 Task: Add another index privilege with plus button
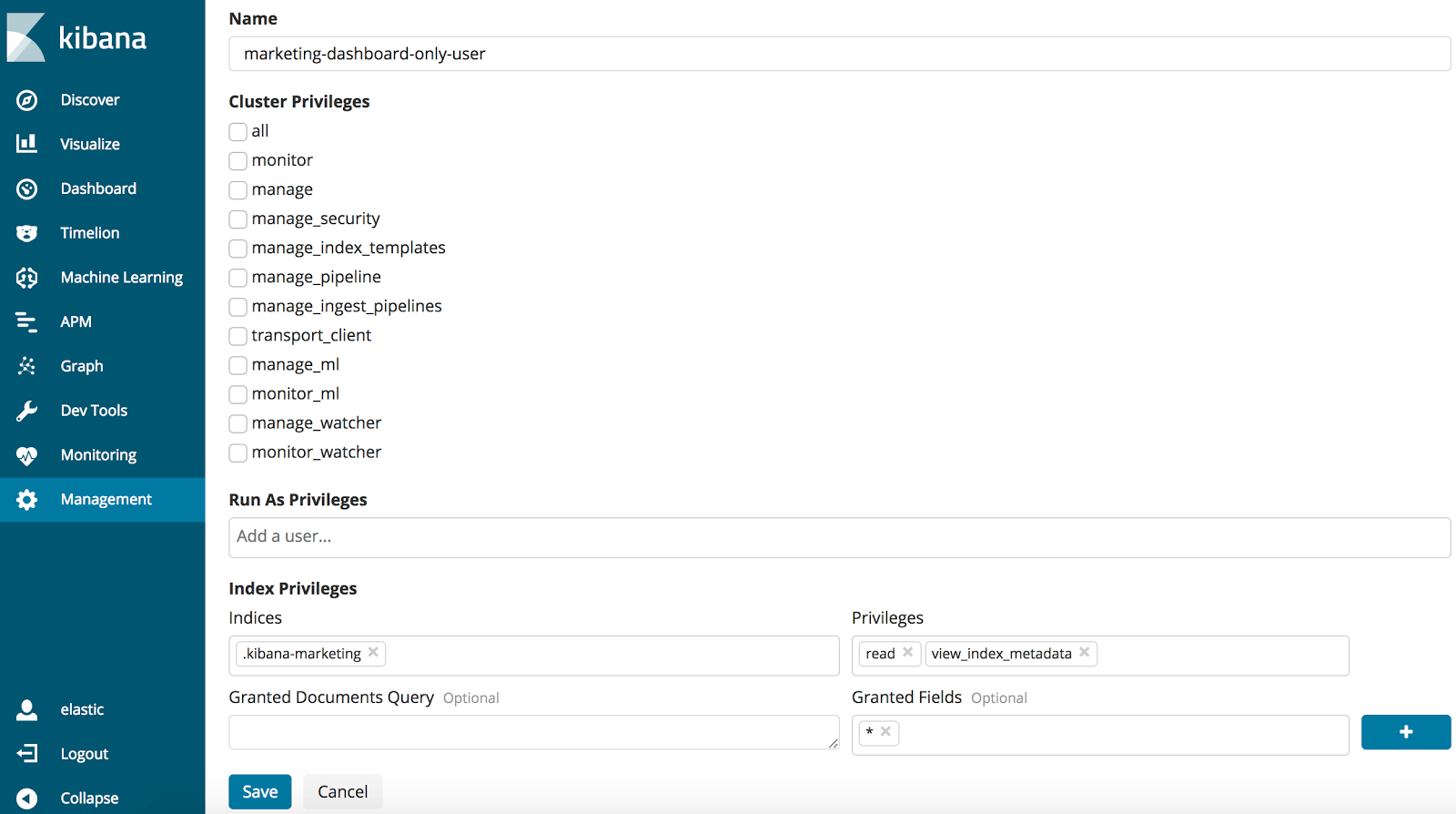tap(1406, 732)
